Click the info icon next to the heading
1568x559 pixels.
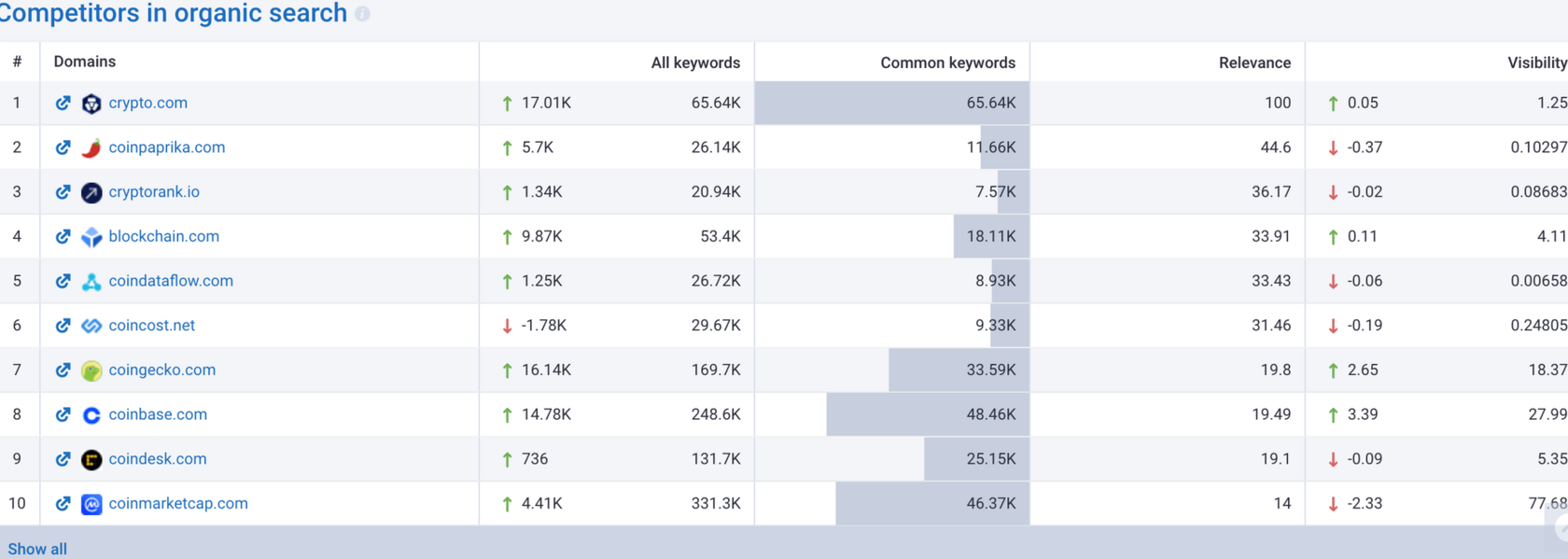(x=362, y=14)
